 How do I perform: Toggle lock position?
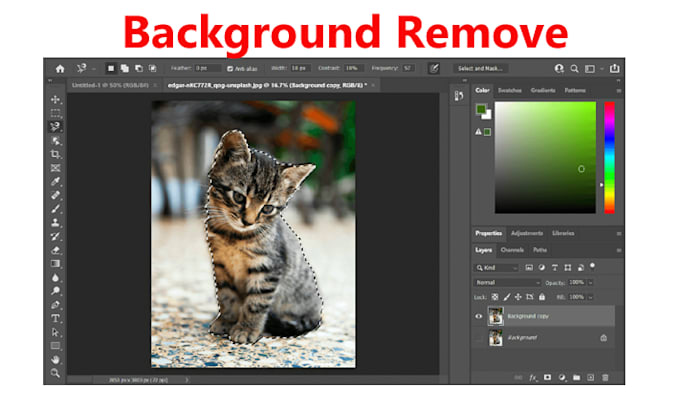518,297
